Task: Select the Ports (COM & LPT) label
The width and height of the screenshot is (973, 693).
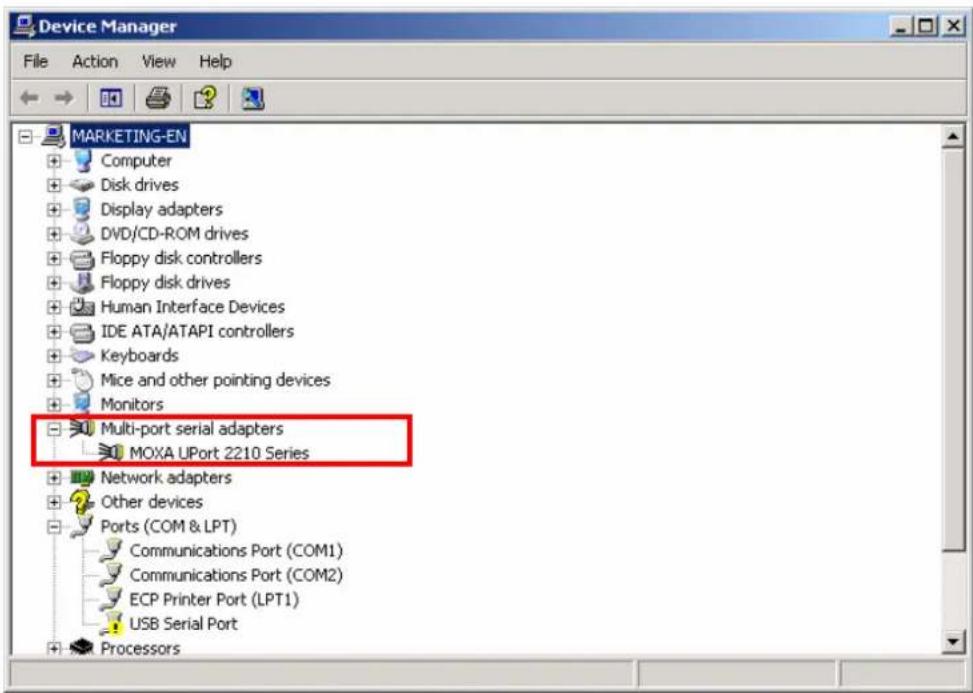Action: click(x=168, y=526)
